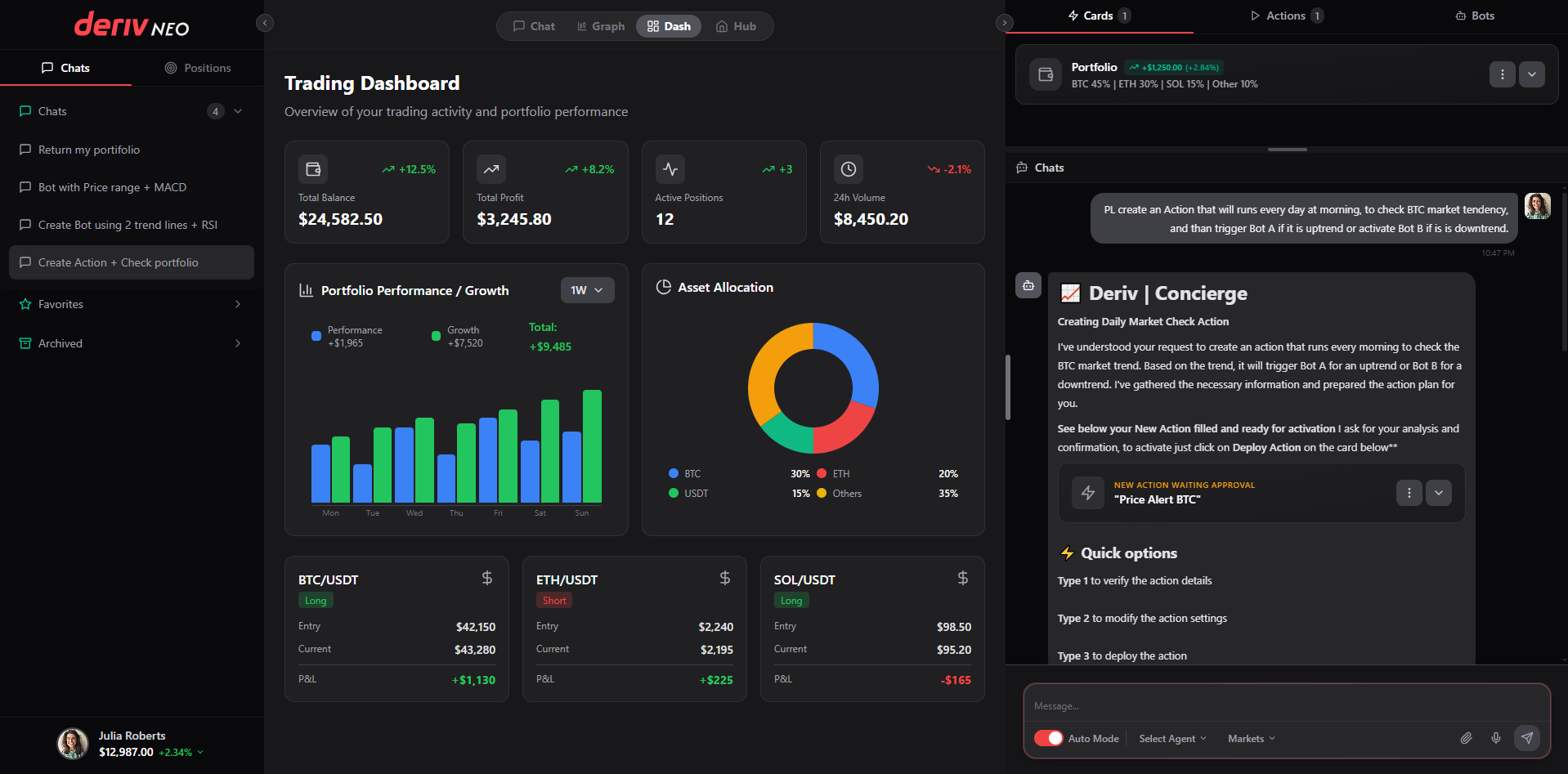This screenshot has height=774, width=1568.
Task: Click the blue BTC allocation legend dot
Action: pos(674,473)
